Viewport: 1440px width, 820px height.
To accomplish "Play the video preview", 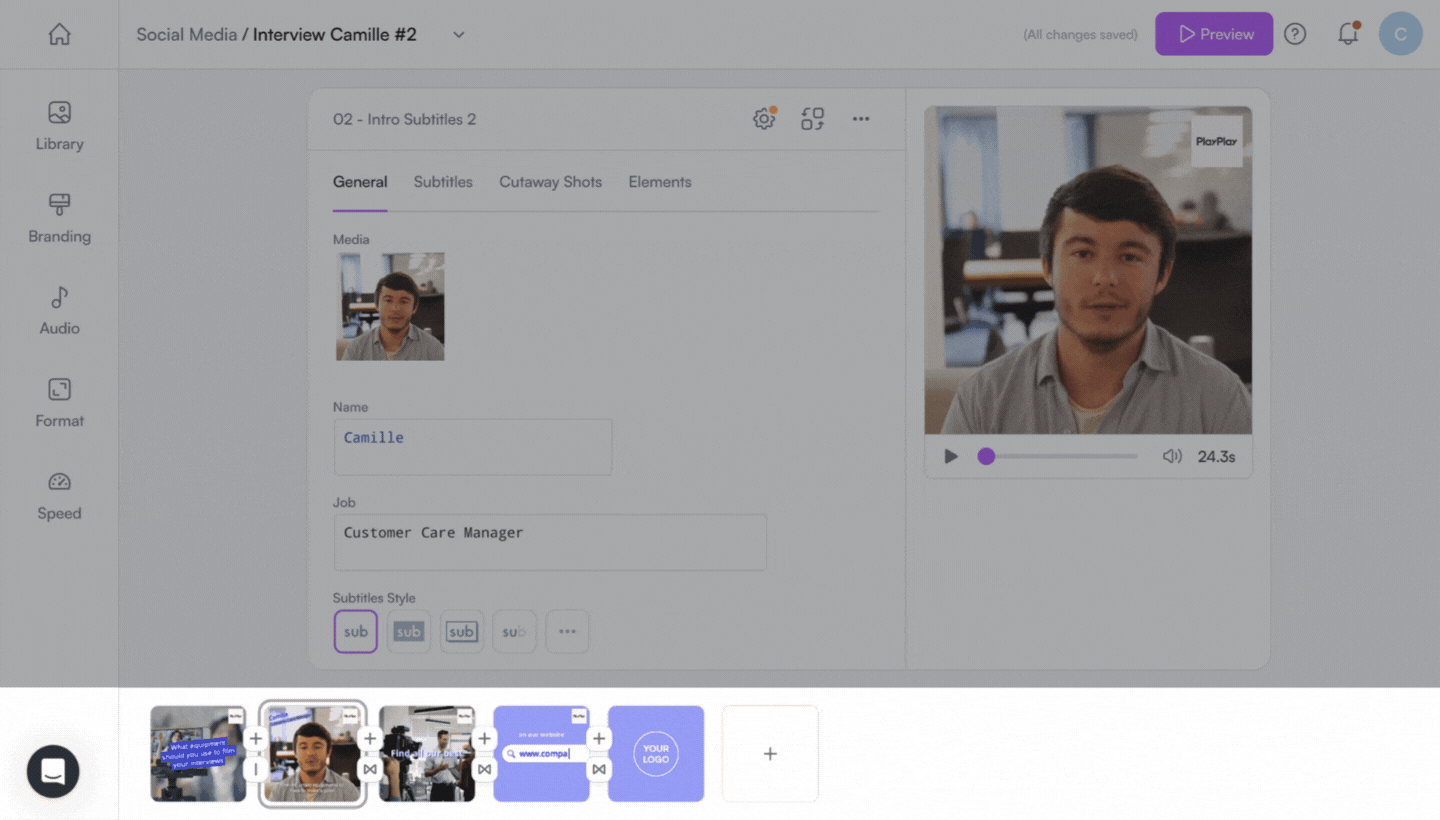I will 951,456.
